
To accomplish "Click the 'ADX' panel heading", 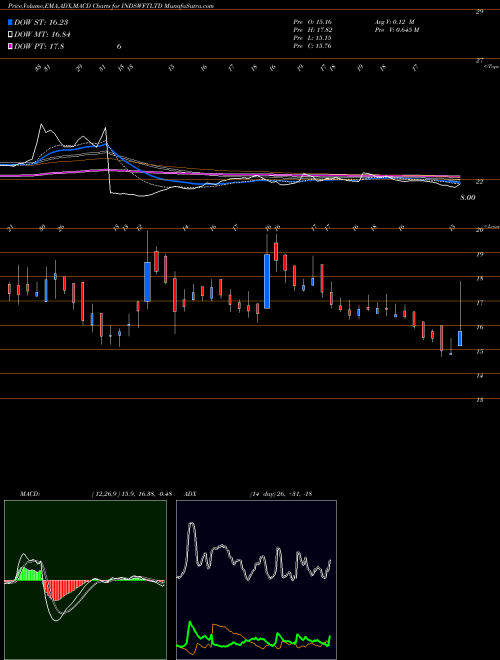I will [x=191, y=494].
